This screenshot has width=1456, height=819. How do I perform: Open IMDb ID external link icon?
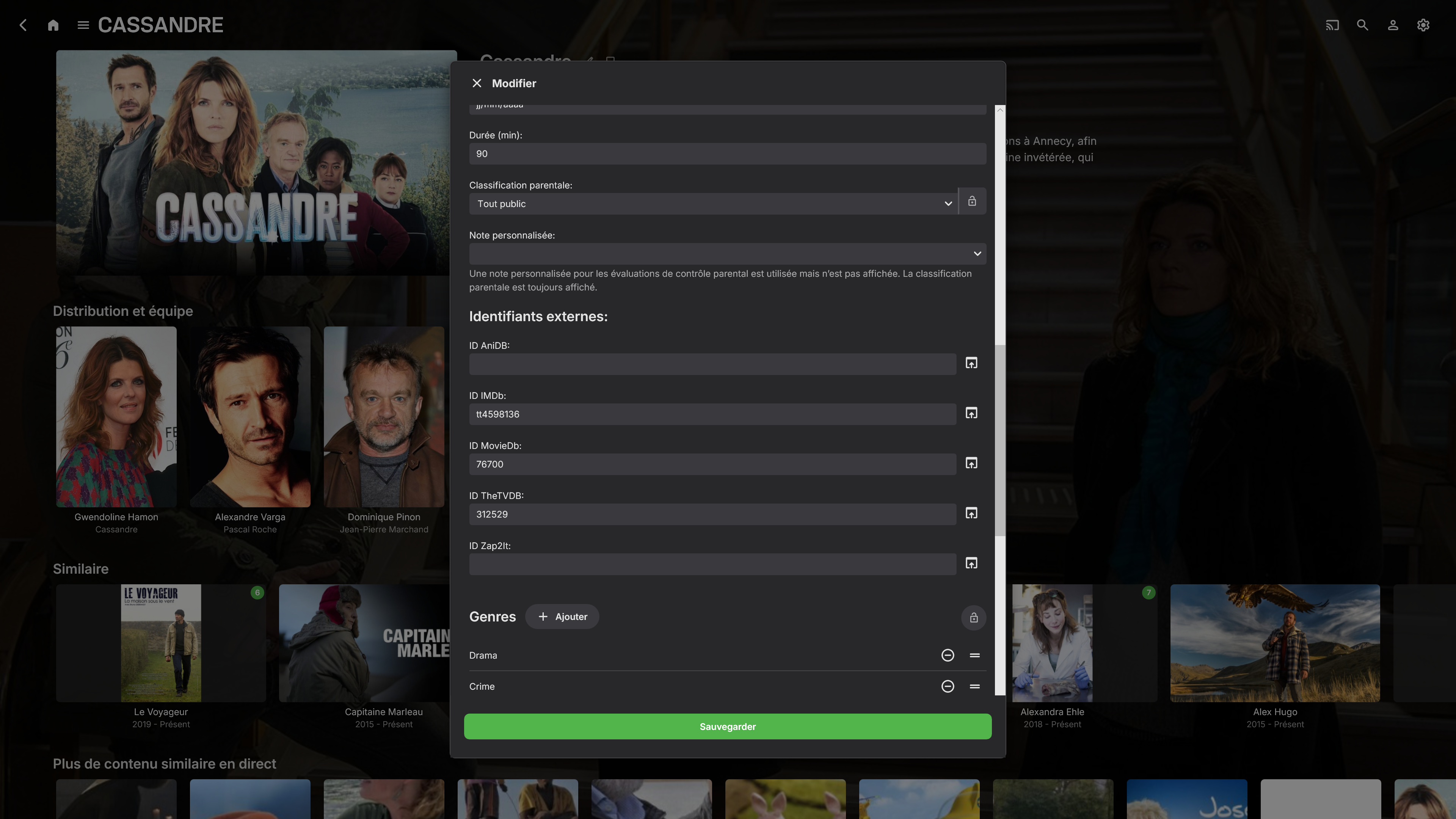pos(971,413)
